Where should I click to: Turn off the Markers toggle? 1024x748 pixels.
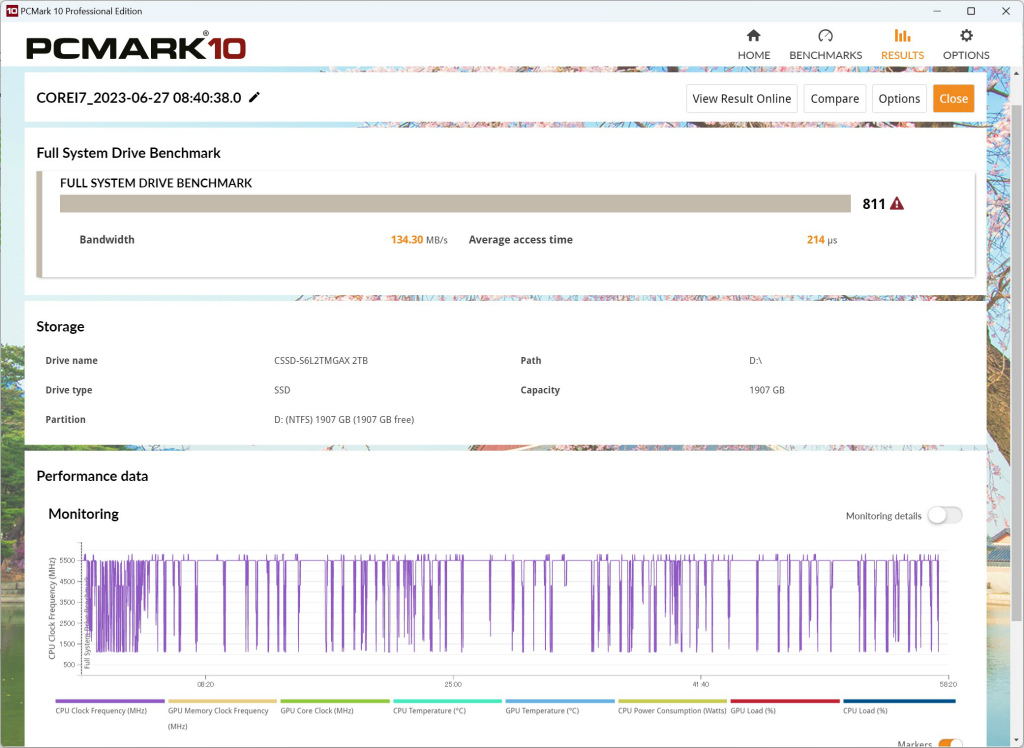click(950, 744)
